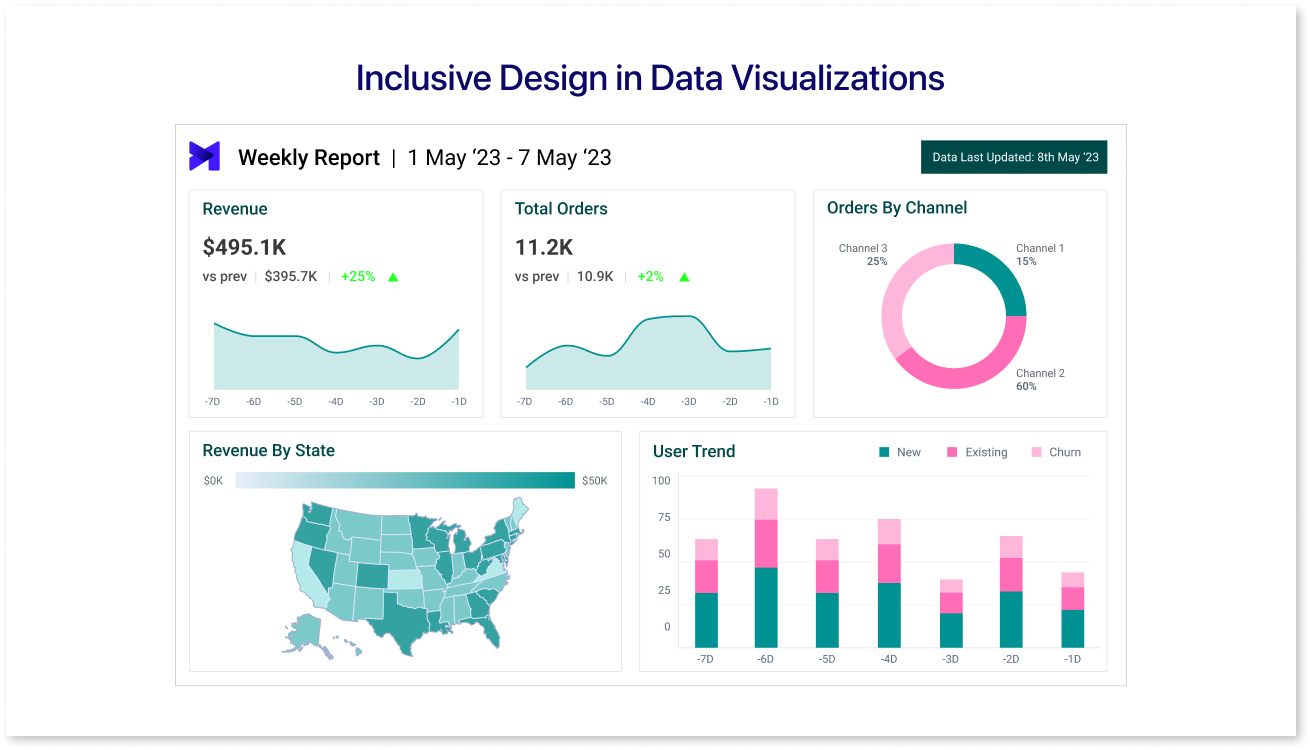The height and width of the screenshot is (750, 1310).
Task: Click the pink Existing legend square
Action: [952, 452]
